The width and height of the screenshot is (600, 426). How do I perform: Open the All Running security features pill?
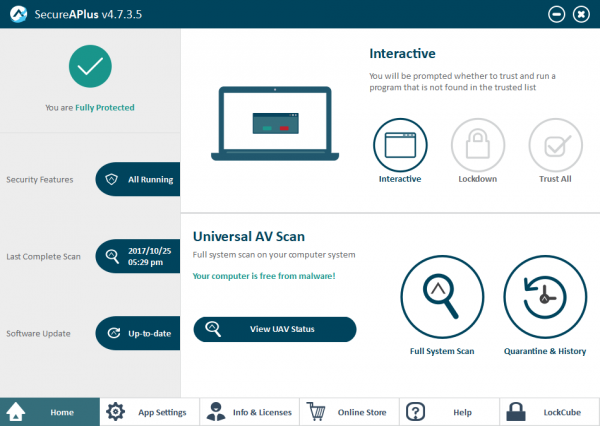click(x=138, y=179)
